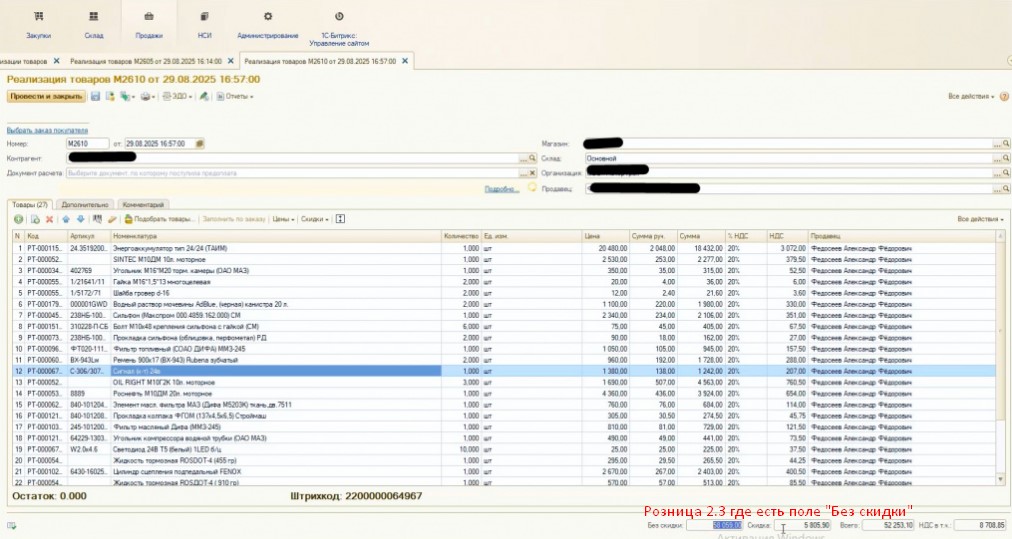Image resolution: width=1012 pixels, height=539 pixels.
Task: Expand the Отчеты dropdown menu
Action: 235,96
